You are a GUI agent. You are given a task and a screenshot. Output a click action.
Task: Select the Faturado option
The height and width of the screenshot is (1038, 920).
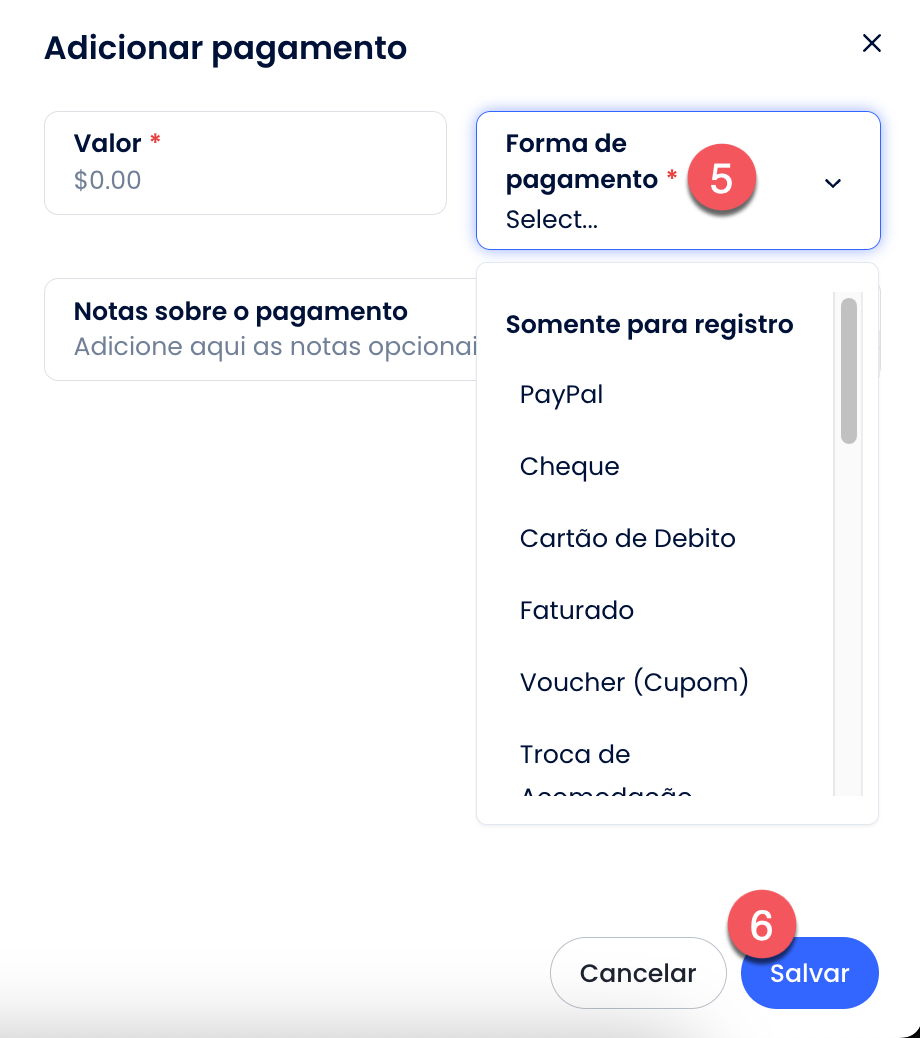(x=576, y=610)
